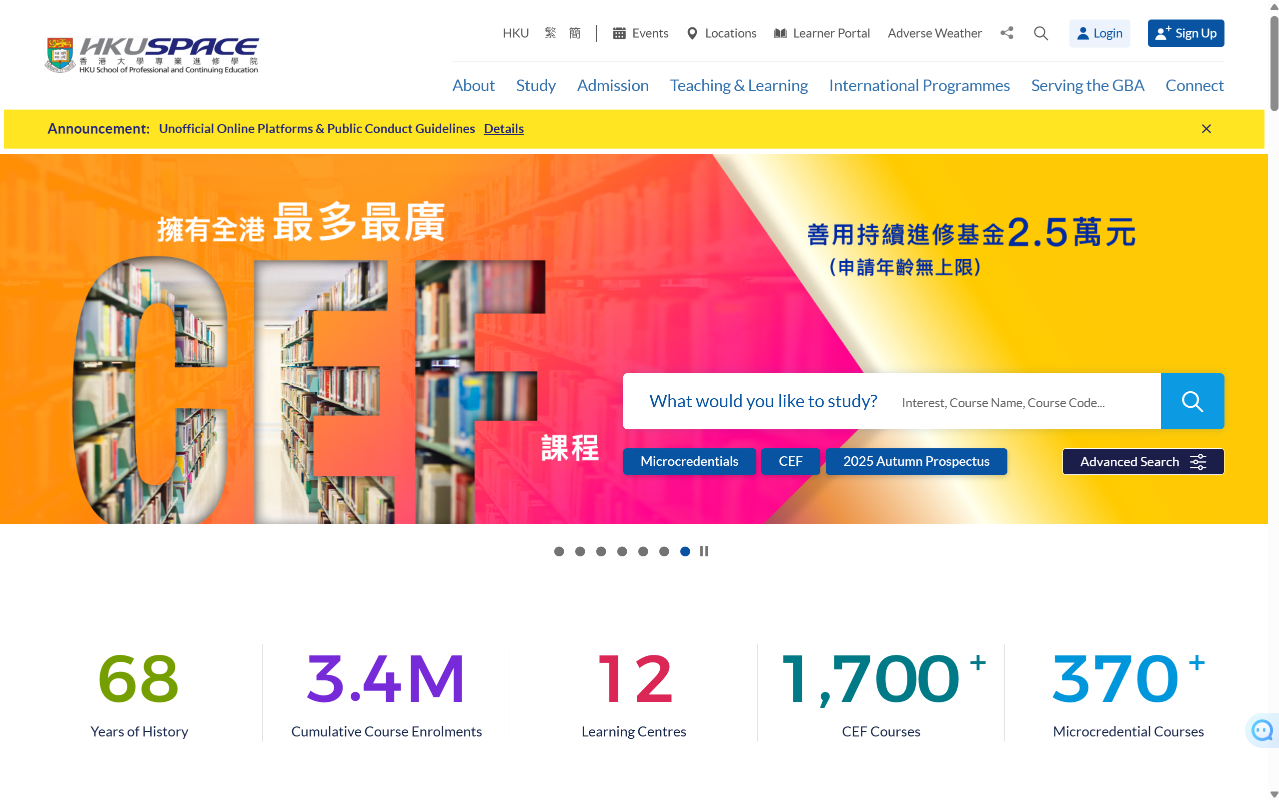Switch to the fourth carousel slide
The image size is (1279, 800).
click(x=622, y=551)
